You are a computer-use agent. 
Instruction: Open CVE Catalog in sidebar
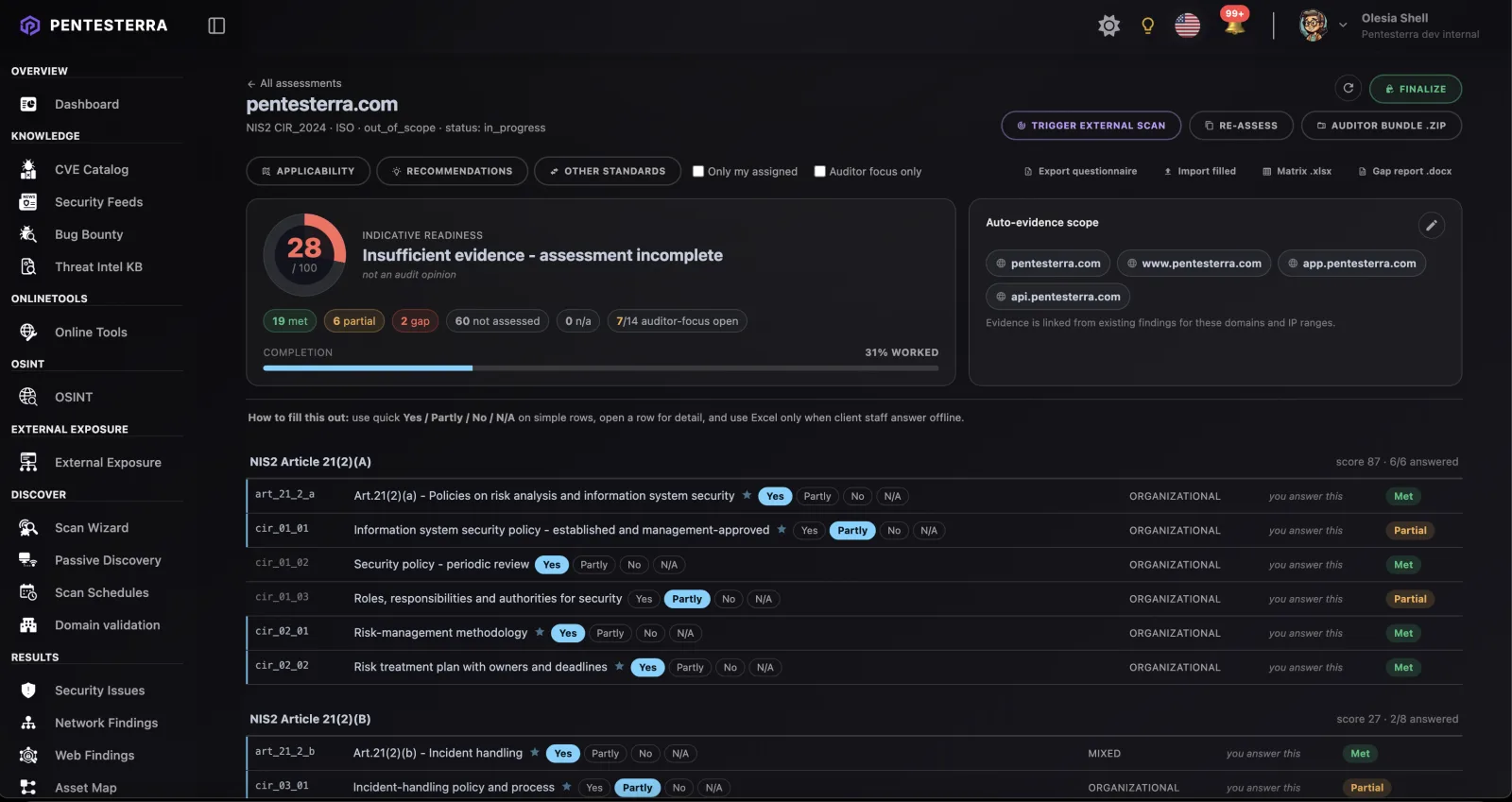pos(92,169)
